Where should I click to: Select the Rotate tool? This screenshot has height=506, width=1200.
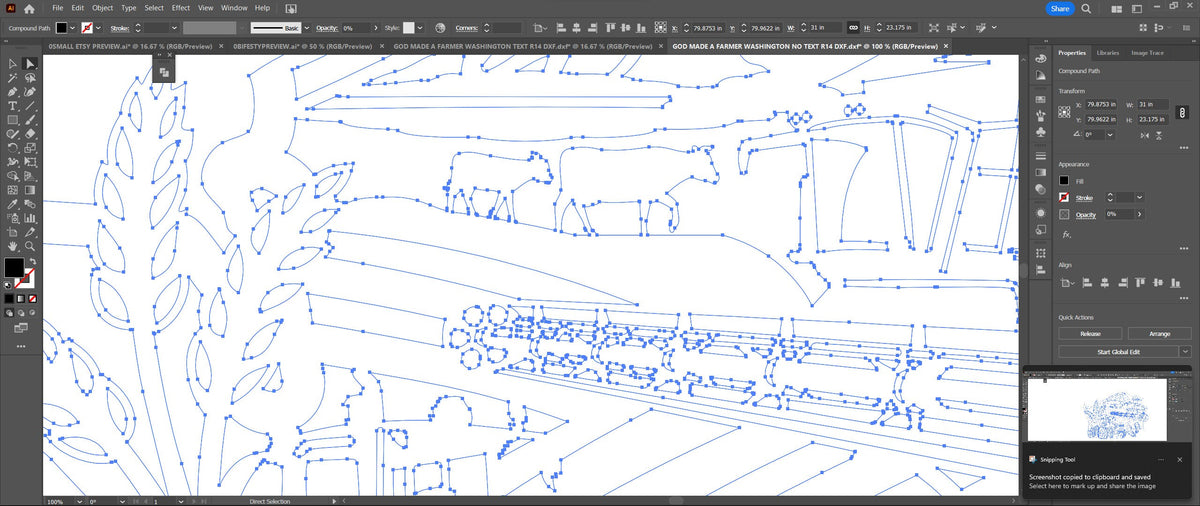click(12, 147)
